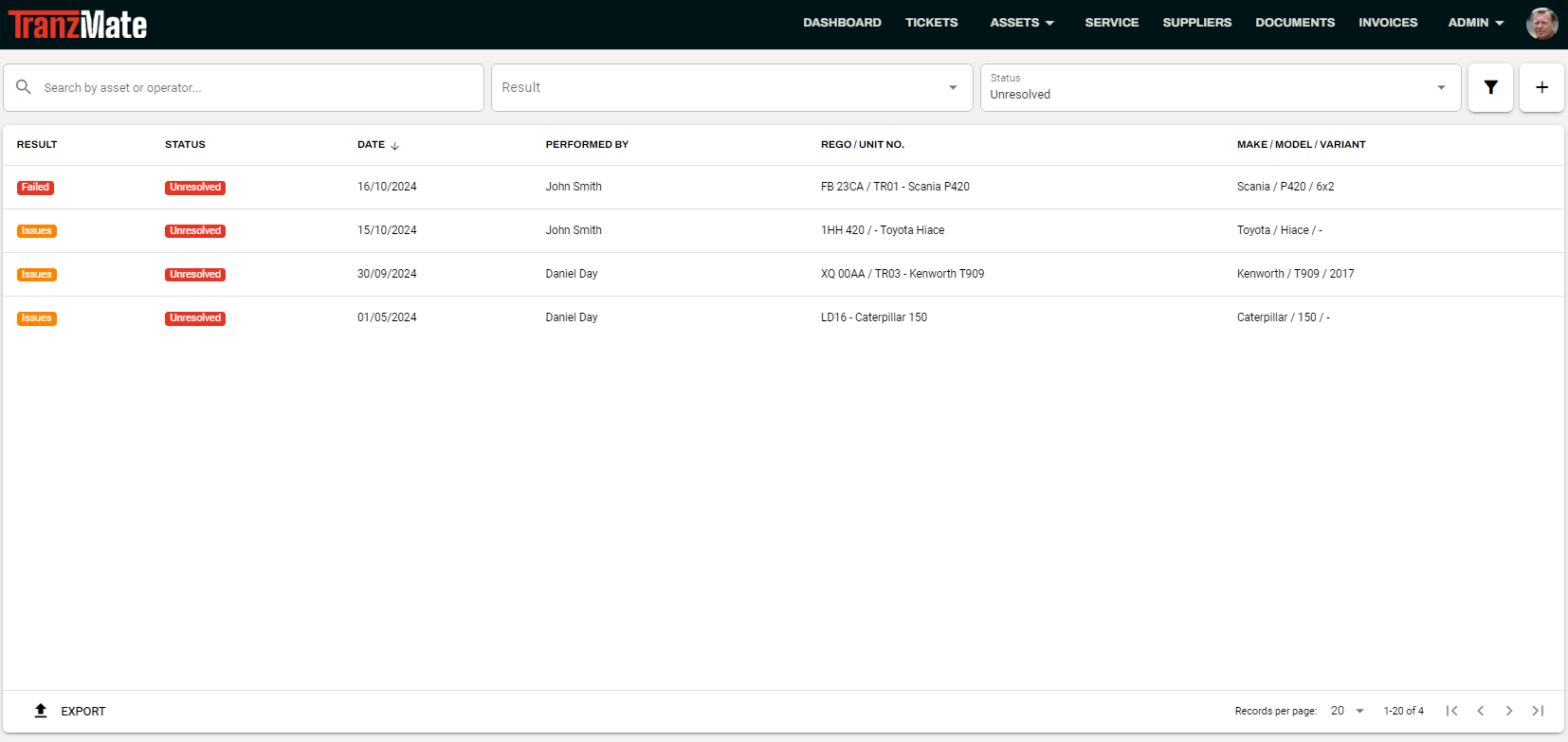The image size is (1568, 742).
Task: Sort by Rego / Unit No. header
Action: pyautogui.click(x=863, y=145)
